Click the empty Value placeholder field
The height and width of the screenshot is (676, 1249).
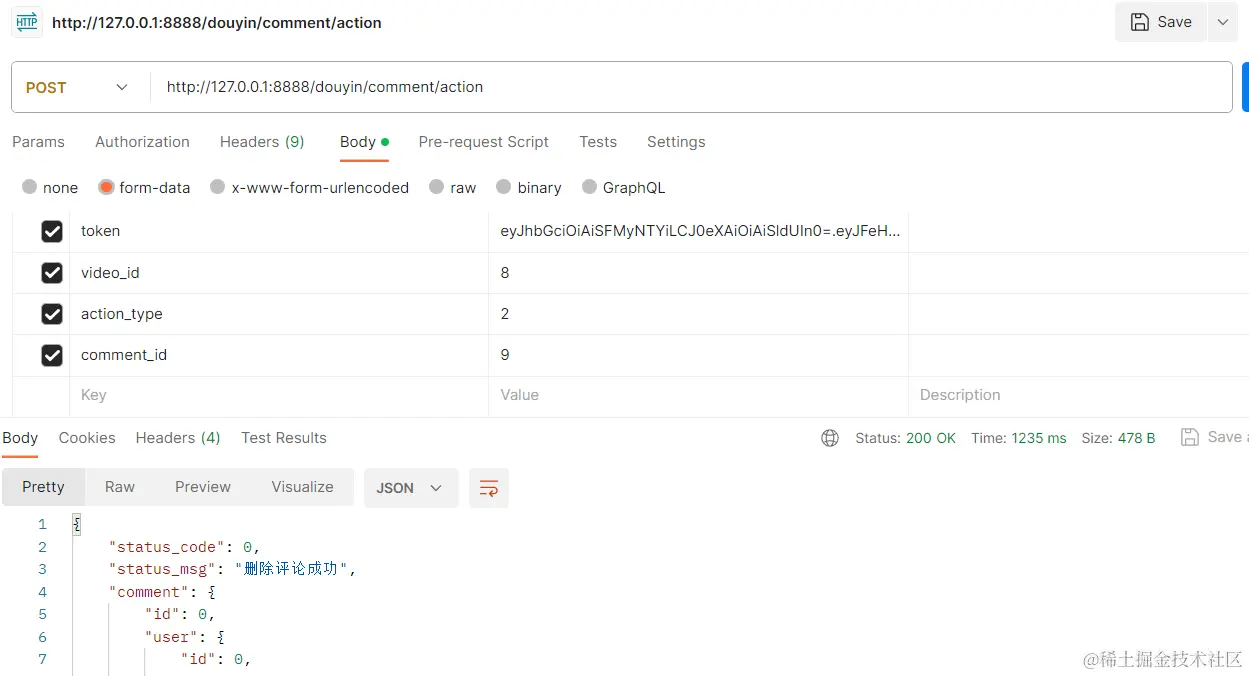[x=698, y=395]
